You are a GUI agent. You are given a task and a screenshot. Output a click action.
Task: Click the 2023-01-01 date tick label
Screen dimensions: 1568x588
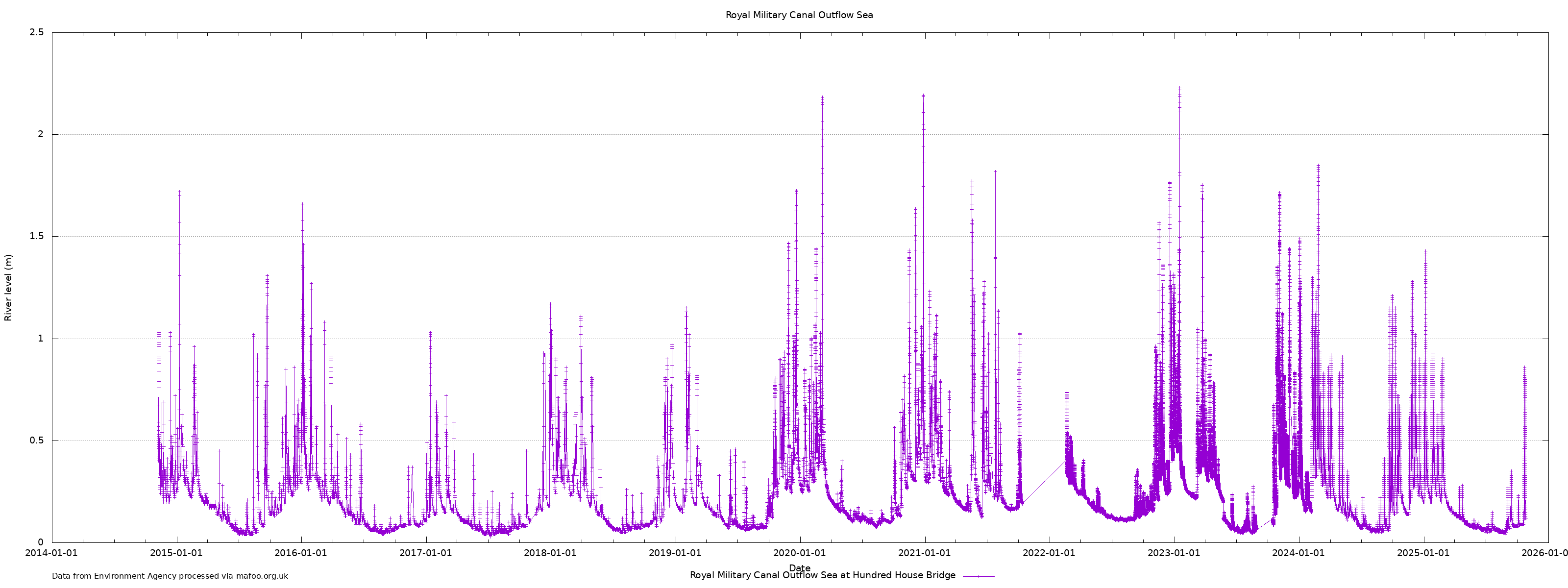tap(1174, 553)
